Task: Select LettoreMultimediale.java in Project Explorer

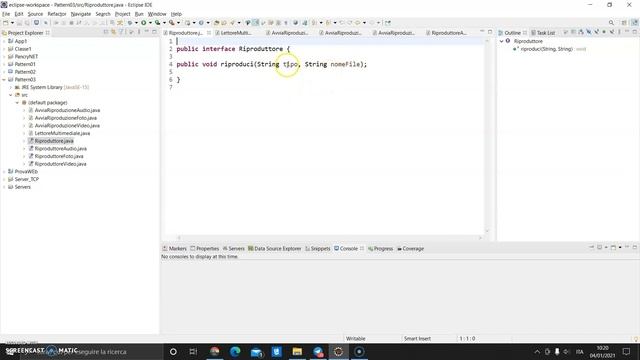Action: tap(62, 133)
